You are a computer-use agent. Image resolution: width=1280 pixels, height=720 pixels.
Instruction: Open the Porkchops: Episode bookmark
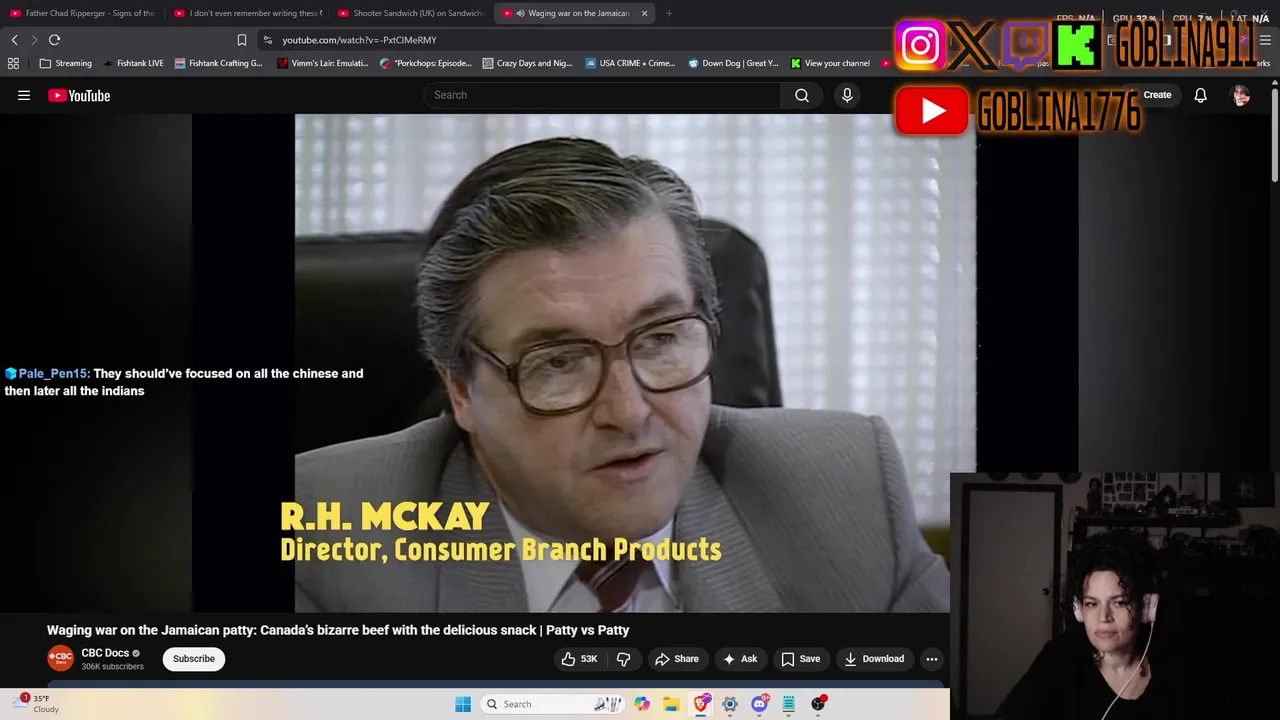click(426, 63)
